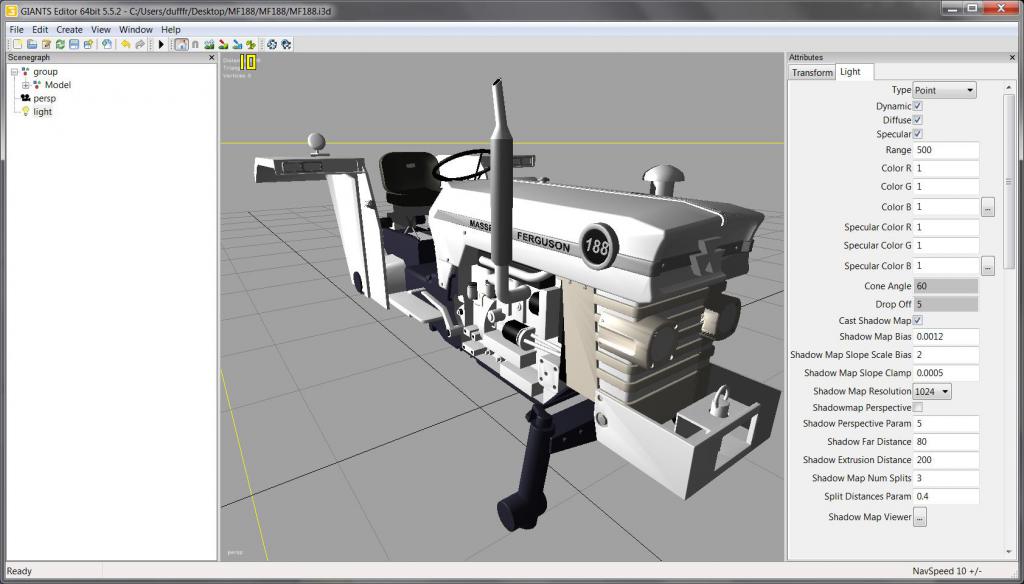1024x584 pixels.
Task: Click the Color R input field
Action: [x=946, y=169]
